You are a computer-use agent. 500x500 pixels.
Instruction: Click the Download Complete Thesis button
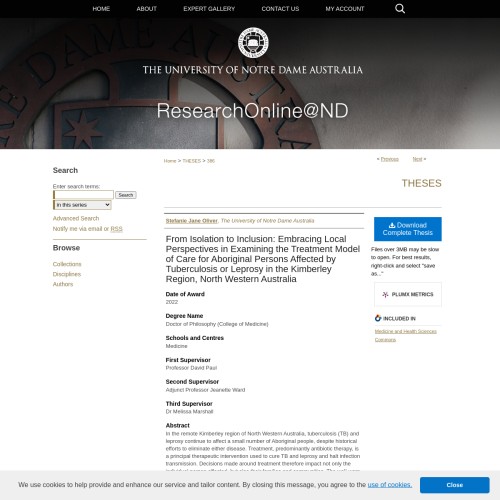pos(408,229)
